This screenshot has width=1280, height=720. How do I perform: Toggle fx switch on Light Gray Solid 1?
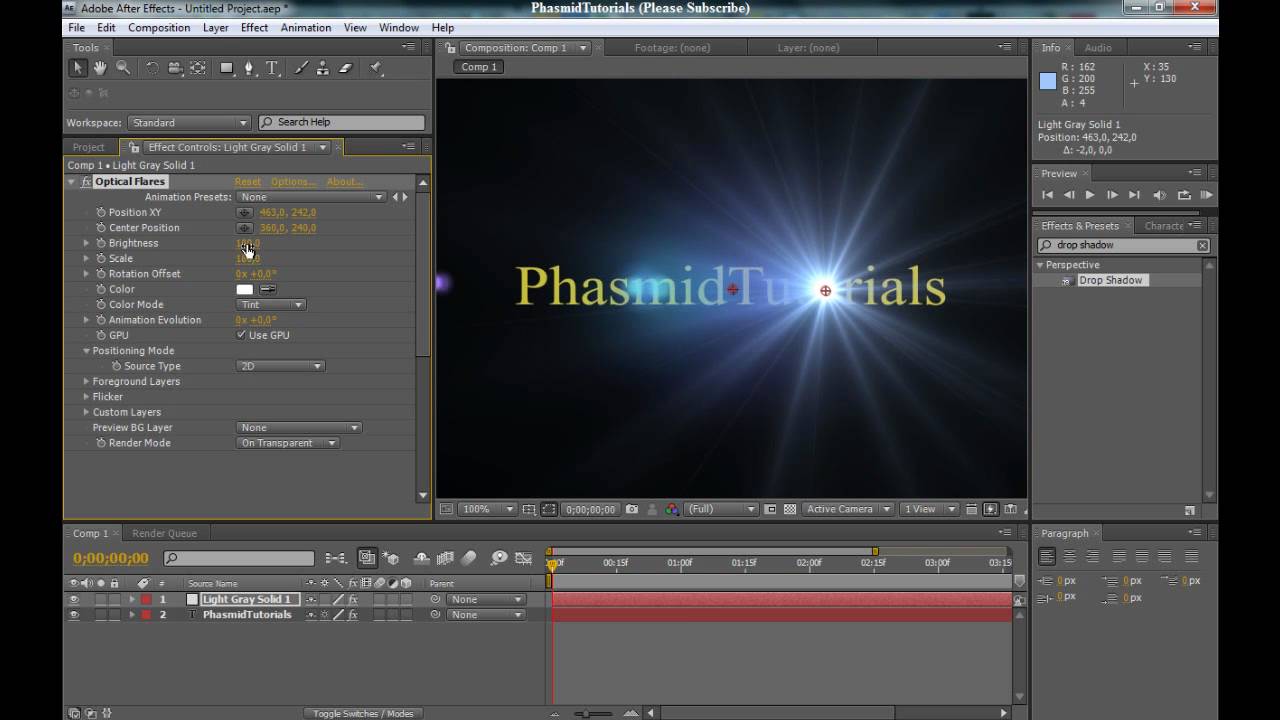(x=353, y=600)
